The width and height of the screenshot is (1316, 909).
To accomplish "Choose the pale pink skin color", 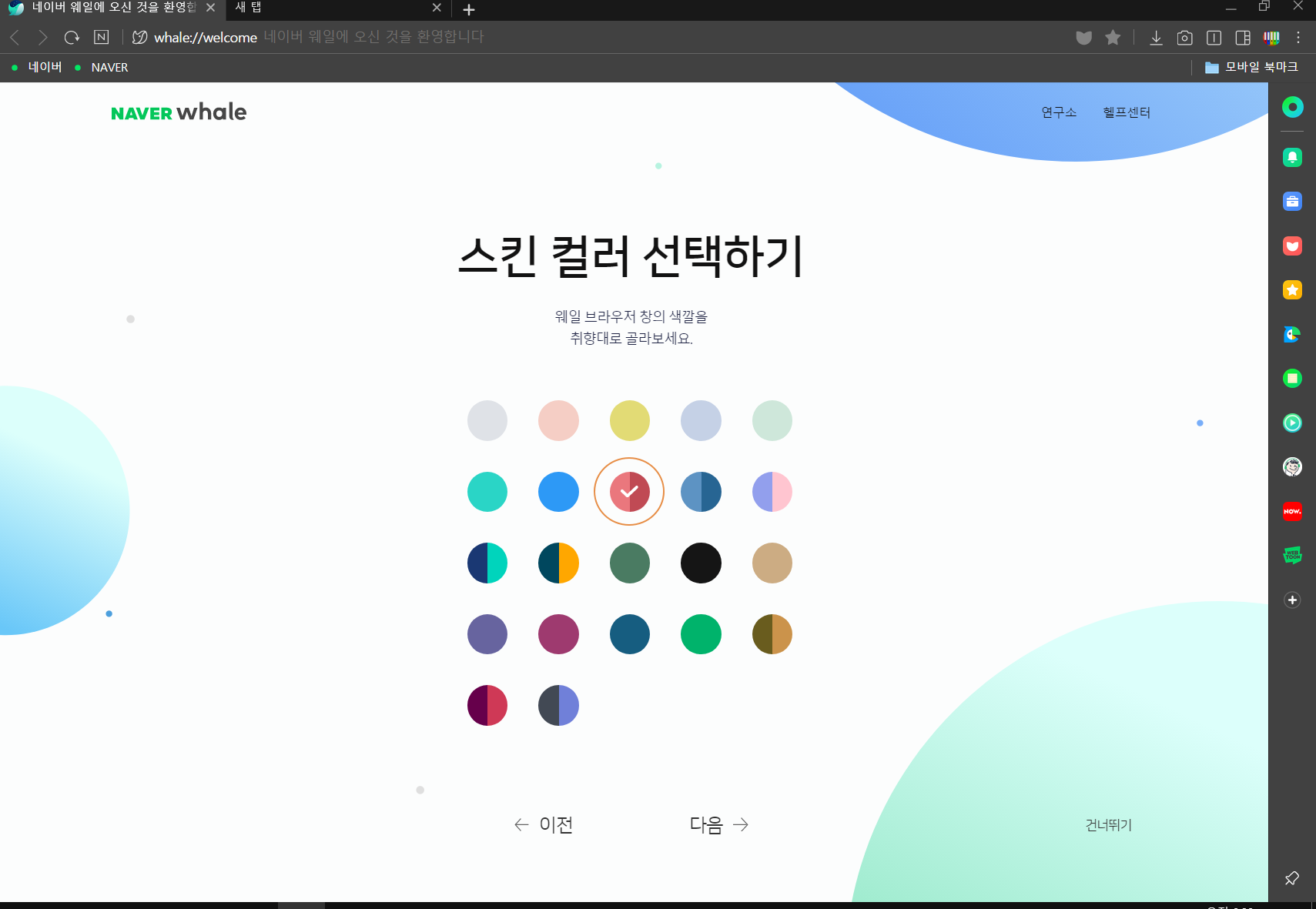I will coord(558,420).
